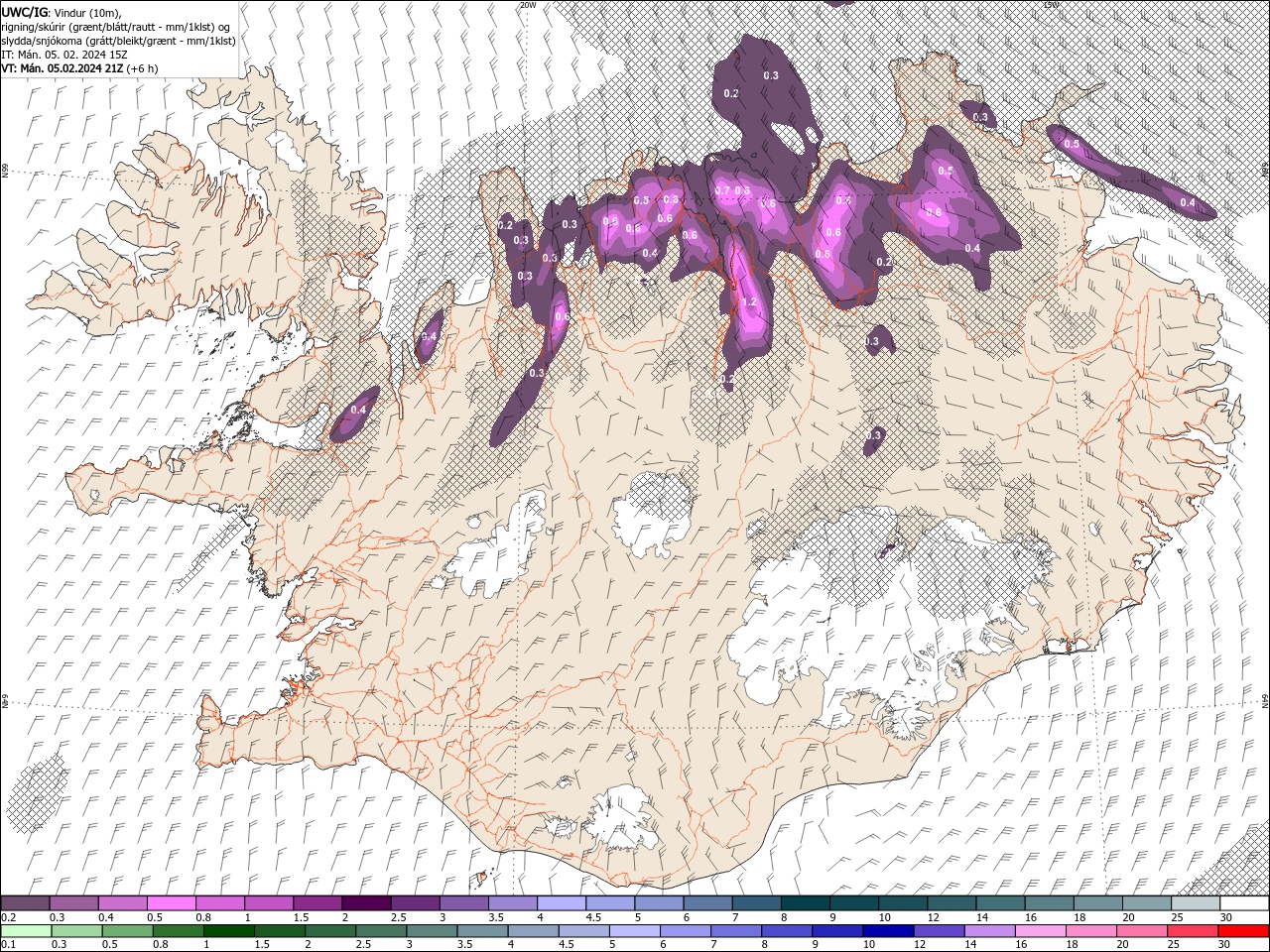Viewport: 1270px width, 952px height.
Task: Click the 'VT: Mán. 05.02.2024 21Z' valid time
Action: pos(63,68)
